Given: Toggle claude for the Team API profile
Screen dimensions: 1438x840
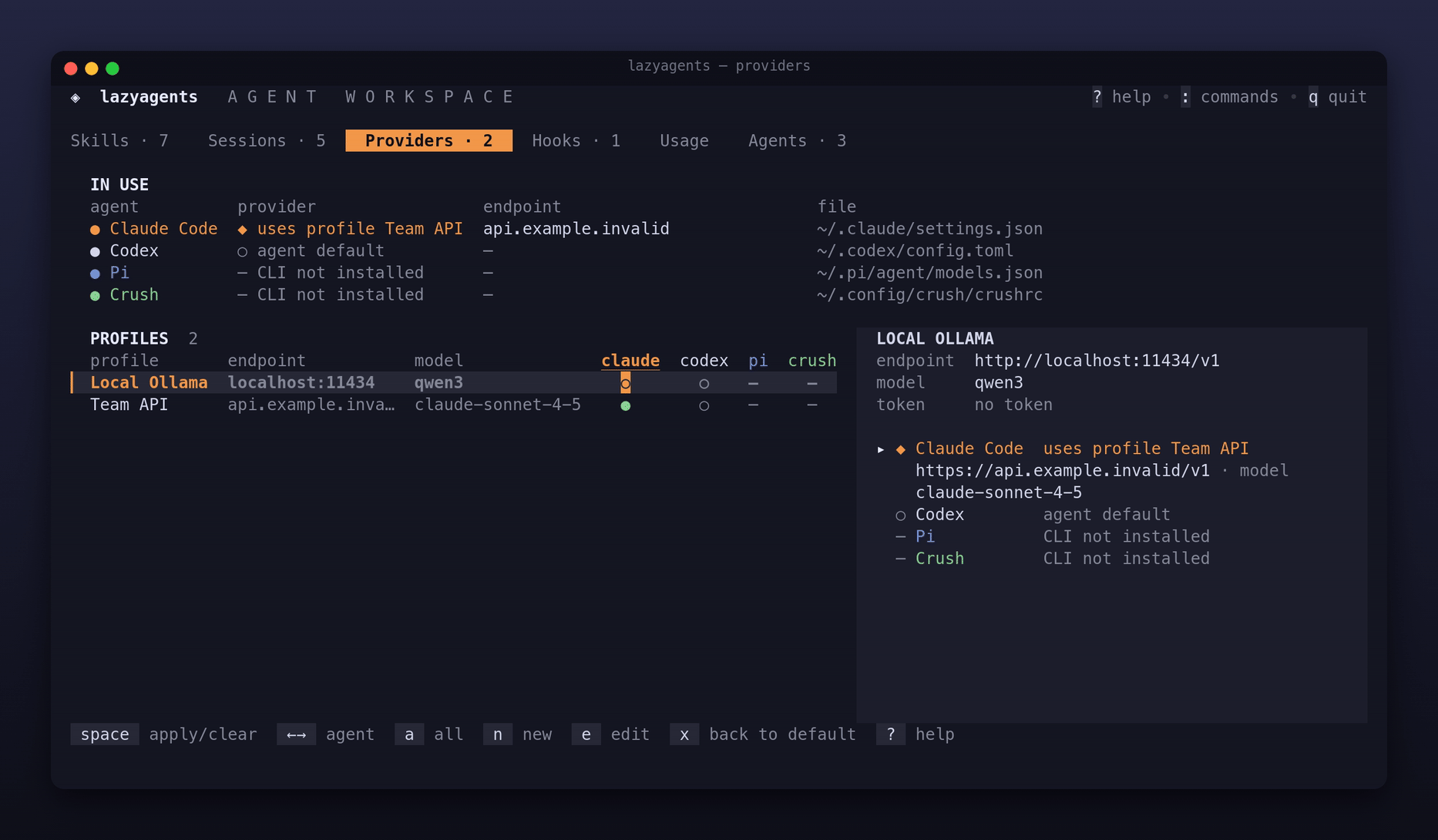Looking at the screenshot, I should point(625,406).
